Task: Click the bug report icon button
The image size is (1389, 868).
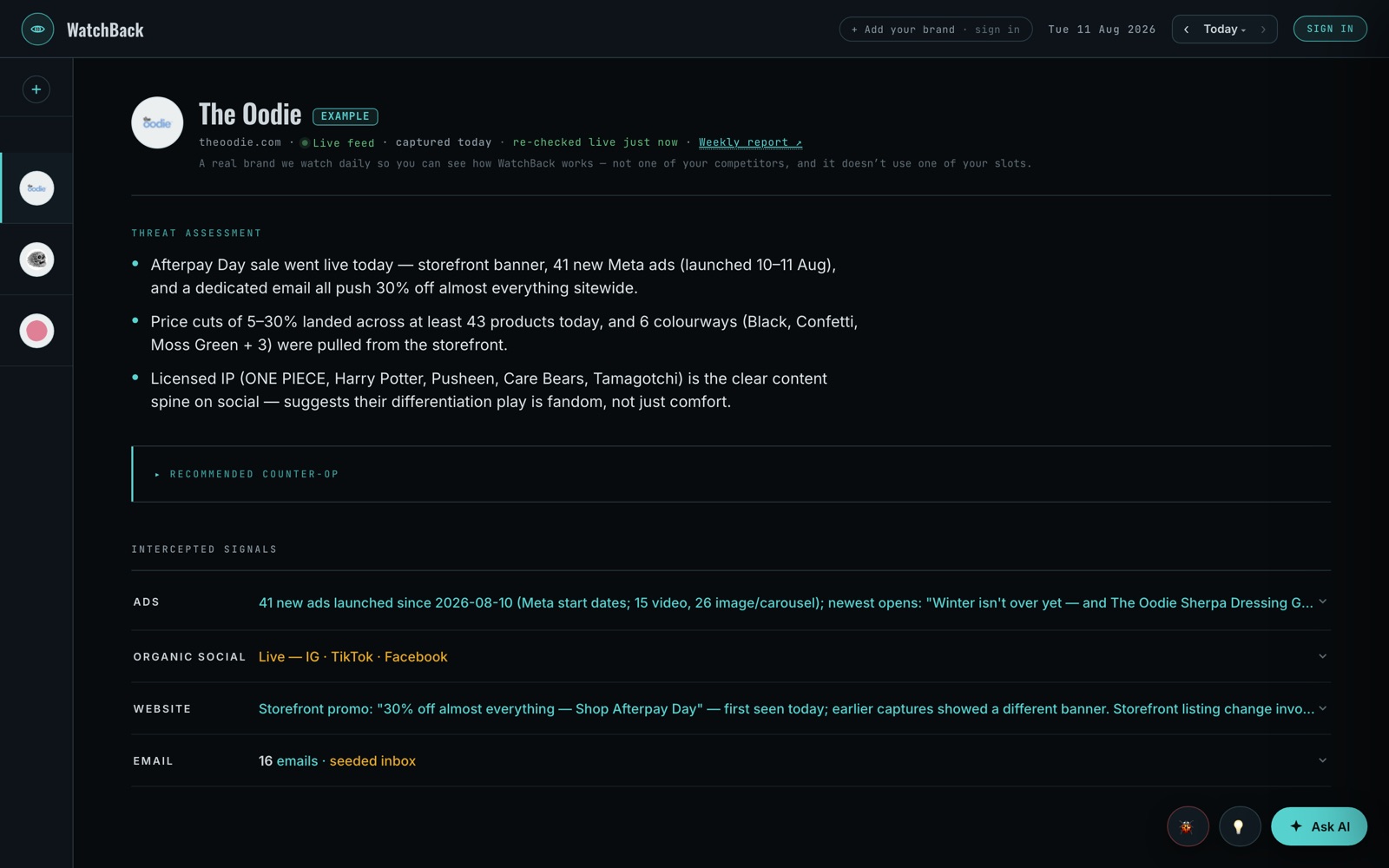Action: pyautogui.click(x=1188, y=826)
